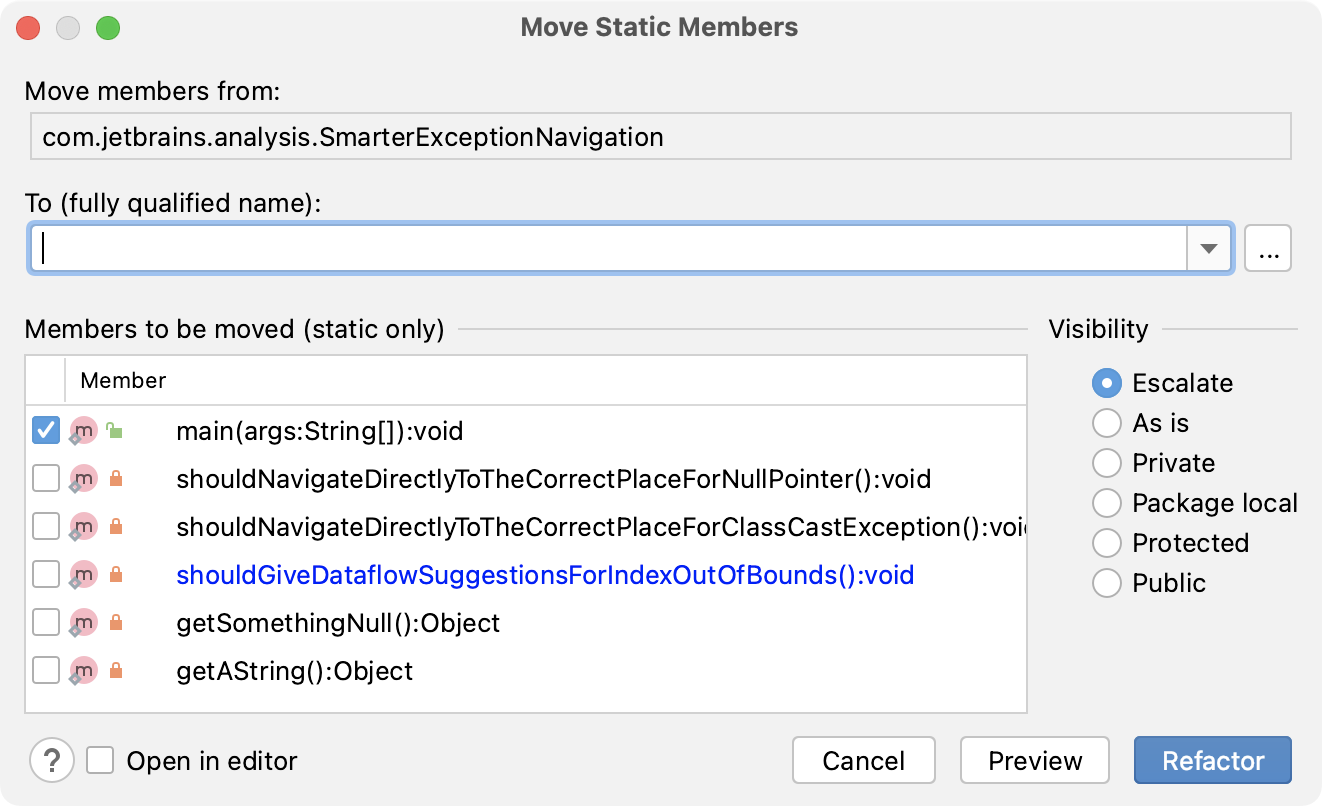This screenshot has height=806, width=1322.
Task: Set visibility to Public
Action: click(1106, 583)
